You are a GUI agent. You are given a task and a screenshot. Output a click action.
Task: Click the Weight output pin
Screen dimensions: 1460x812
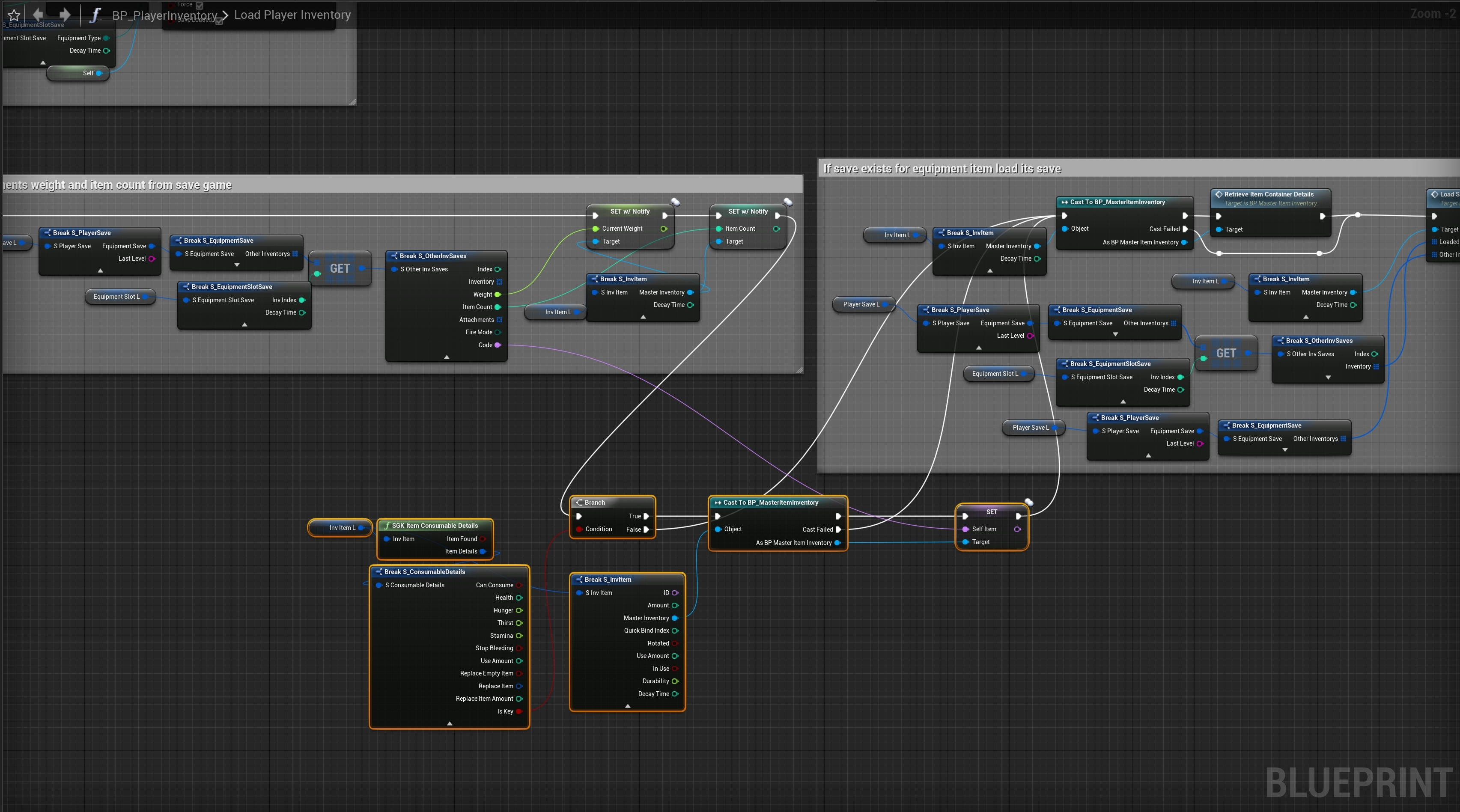click(498, 294)
